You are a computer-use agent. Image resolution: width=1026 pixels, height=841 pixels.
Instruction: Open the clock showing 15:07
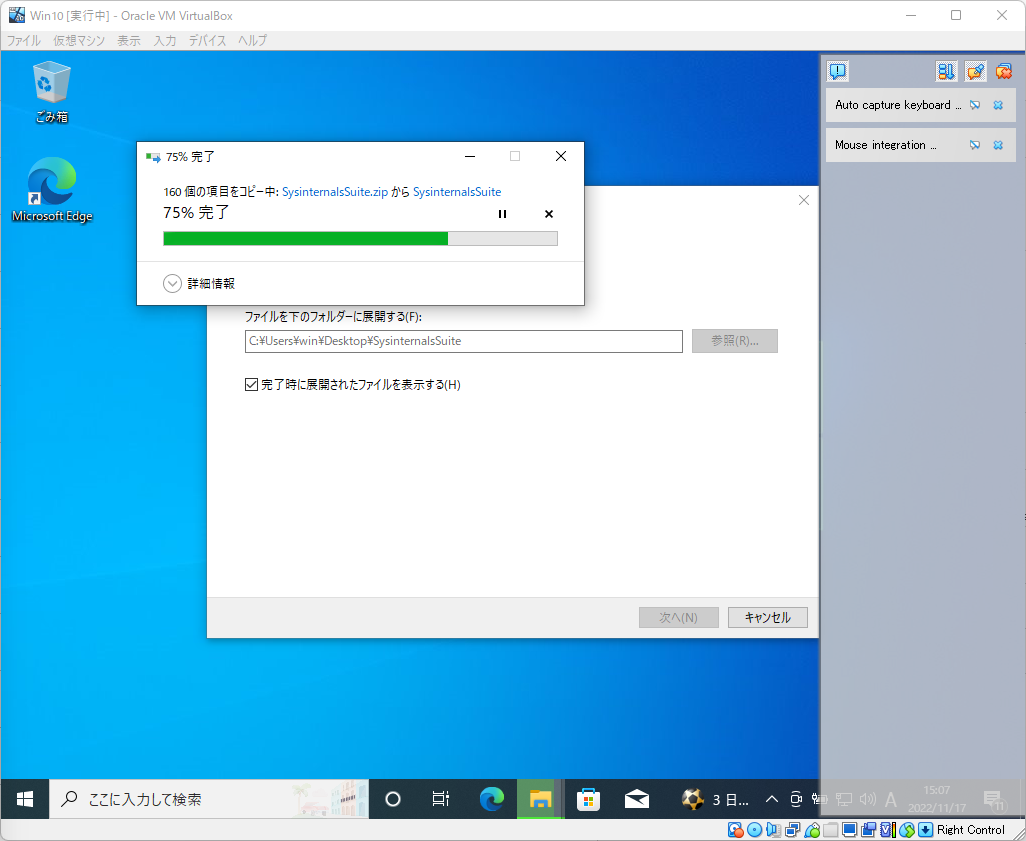(936, 799)
